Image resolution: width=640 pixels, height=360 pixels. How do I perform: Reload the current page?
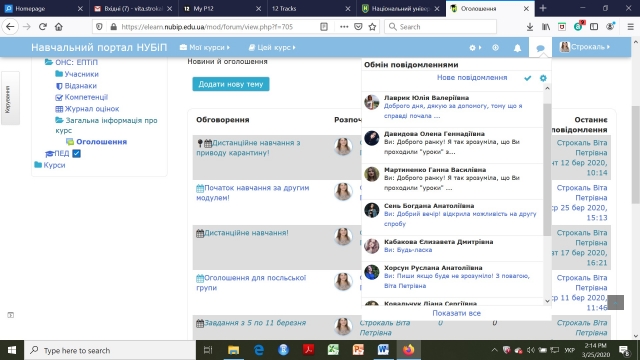click(42, 27)
